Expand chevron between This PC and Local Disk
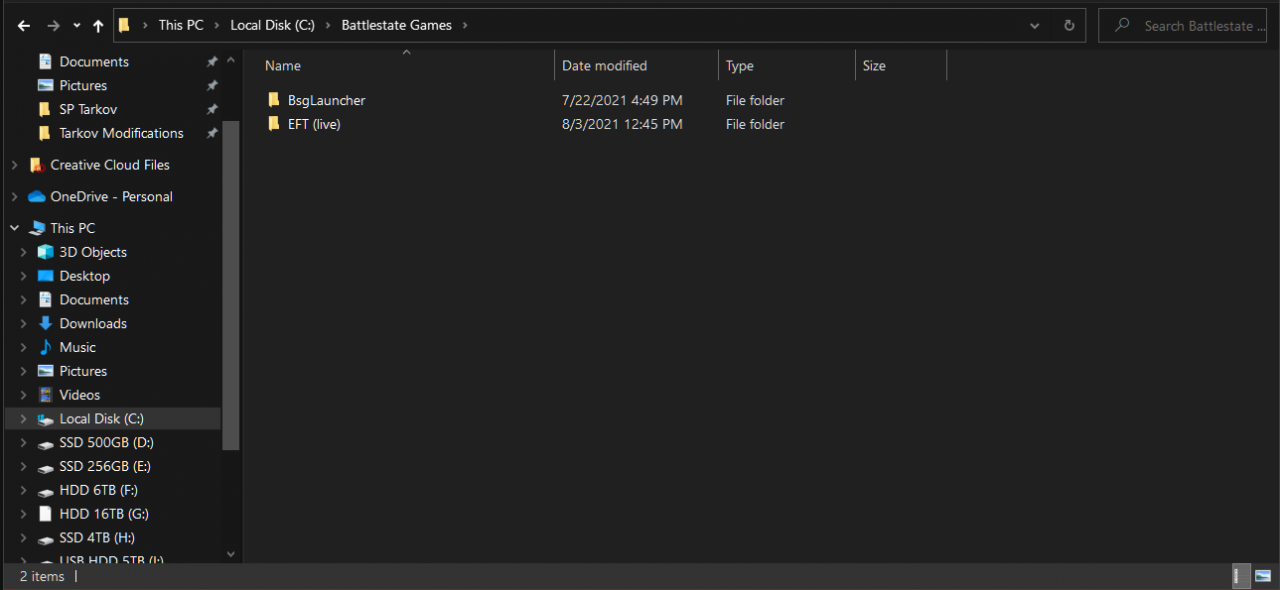The height and width of the screenshot is (590, 1280). (217, 25)
